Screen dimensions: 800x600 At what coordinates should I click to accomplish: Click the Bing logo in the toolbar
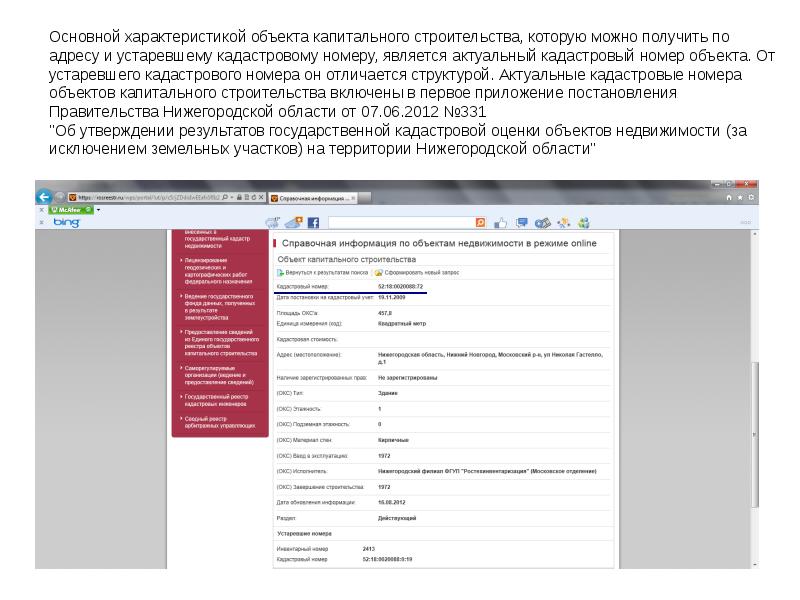[x=66, y=222]
